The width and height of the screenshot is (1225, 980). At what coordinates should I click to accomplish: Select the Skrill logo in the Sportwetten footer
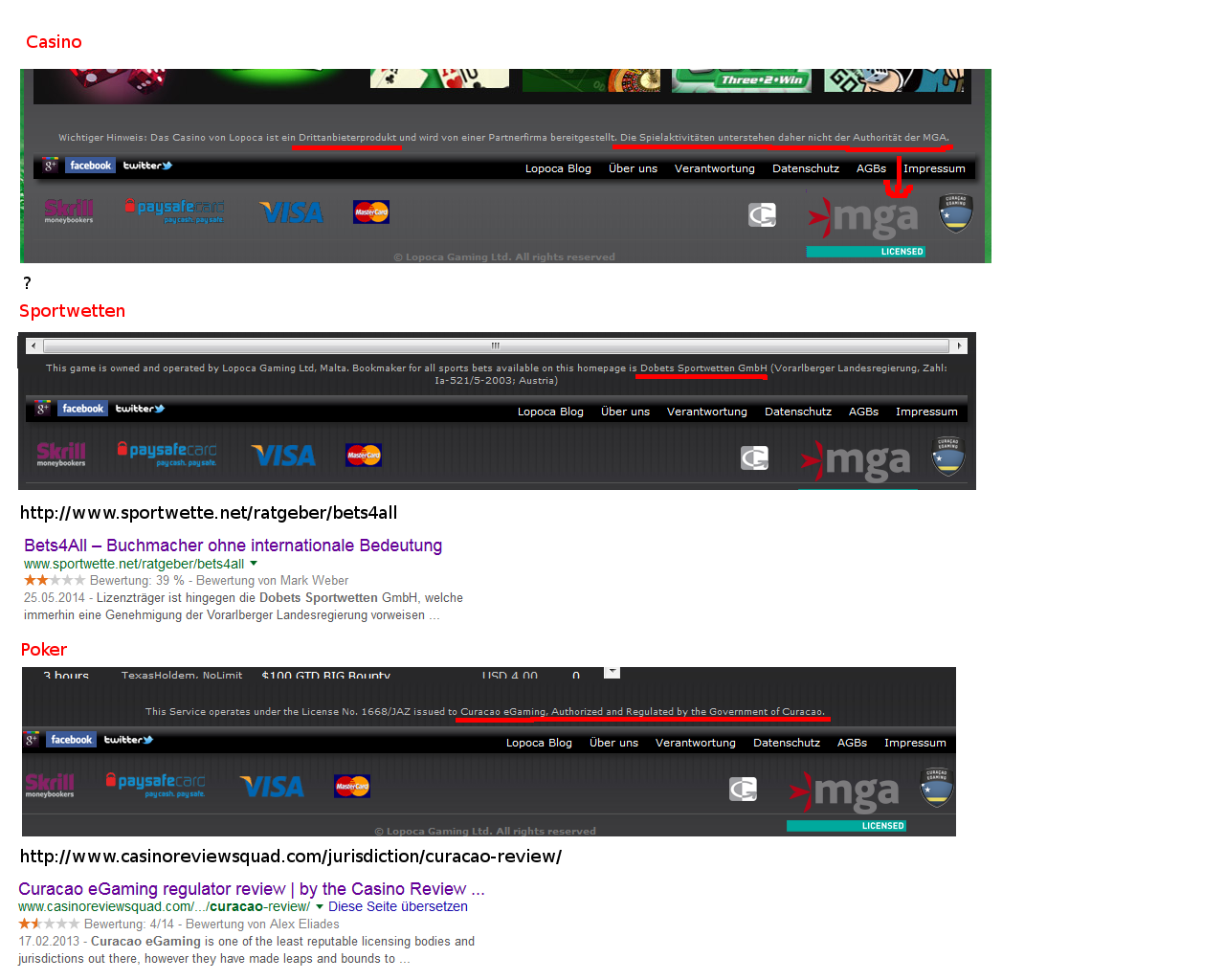click(61, 454)
